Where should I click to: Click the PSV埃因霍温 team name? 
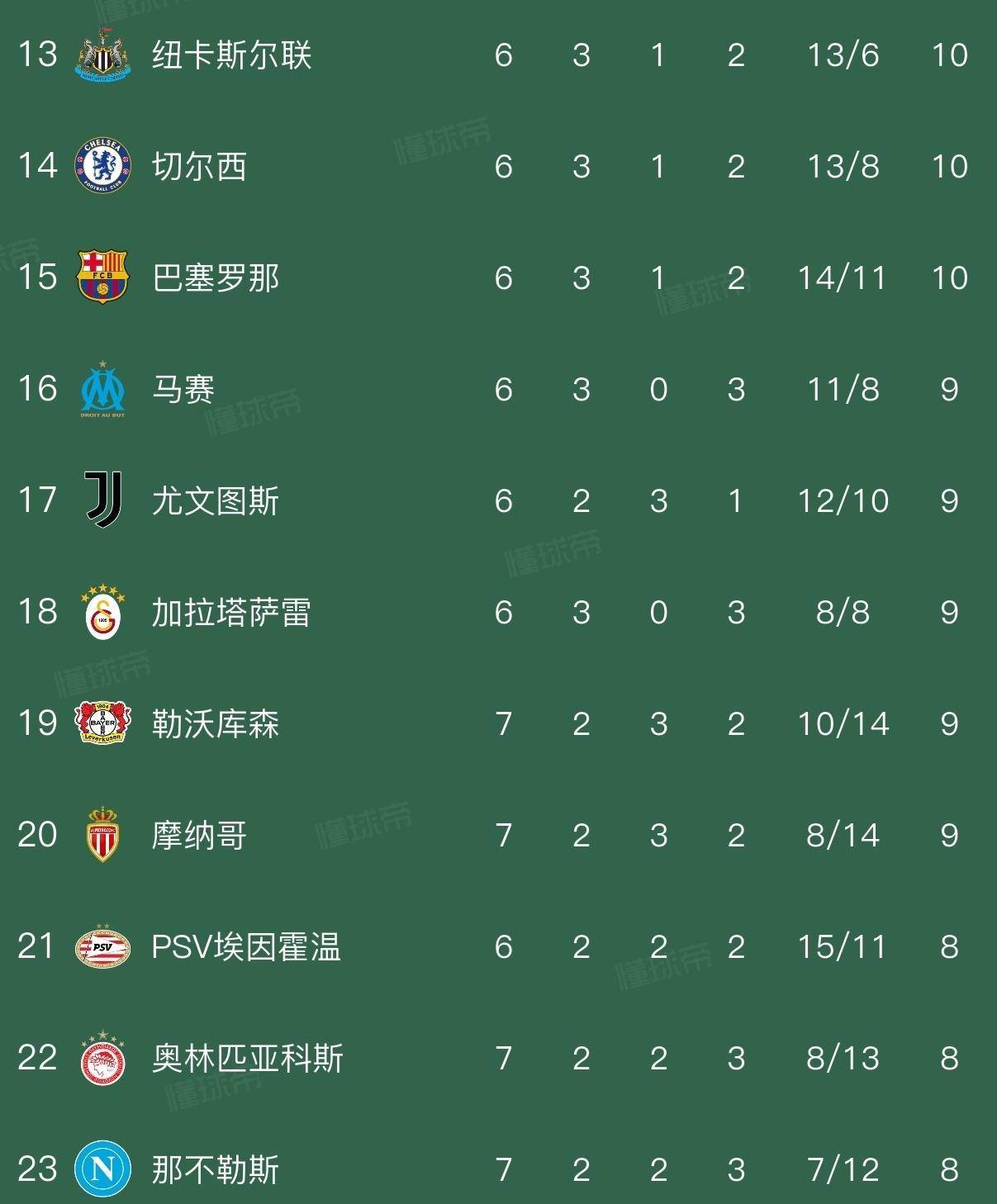[246, 947]
